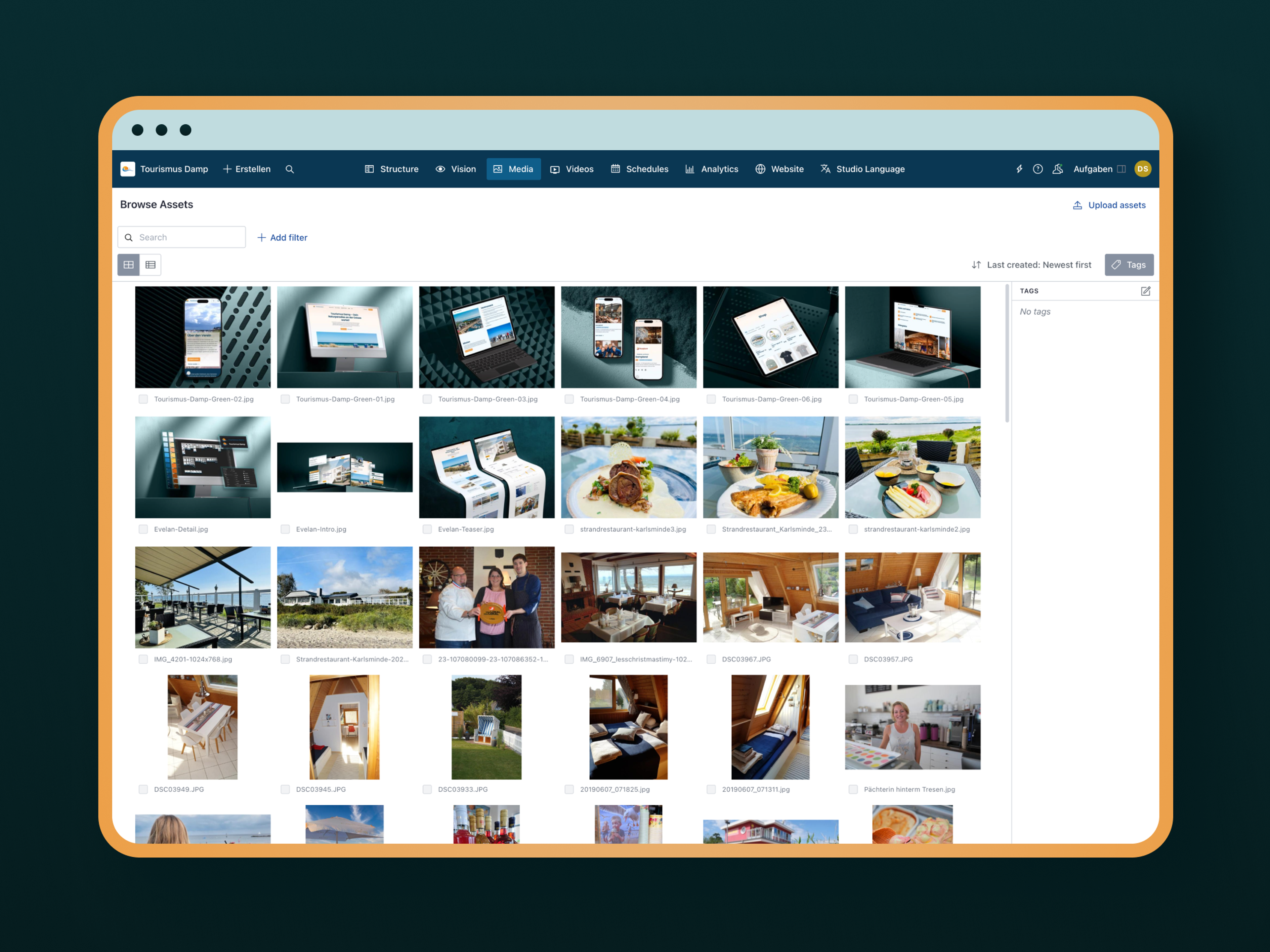Viewport: 1270px width, 952px height.
Task: Open the Erstellen create menu
Action: click(247, 169)
